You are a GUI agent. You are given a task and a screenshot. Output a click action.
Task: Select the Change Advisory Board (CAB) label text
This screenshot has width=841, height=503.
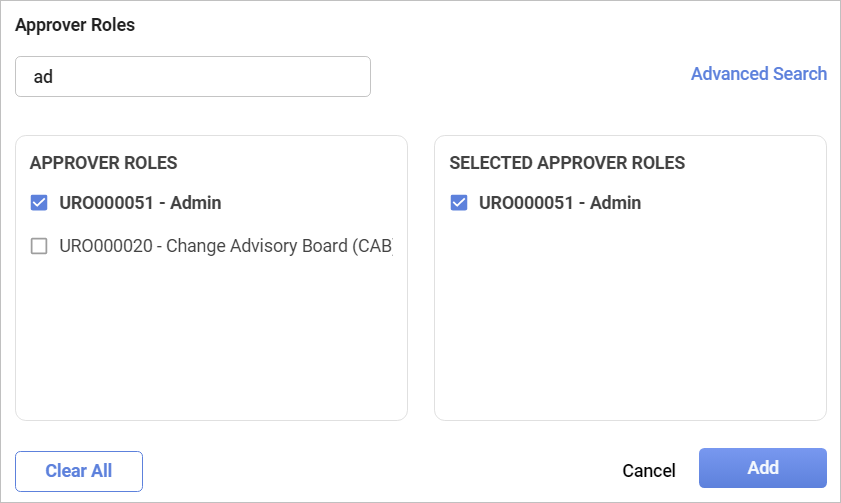[x=279, y=246]
